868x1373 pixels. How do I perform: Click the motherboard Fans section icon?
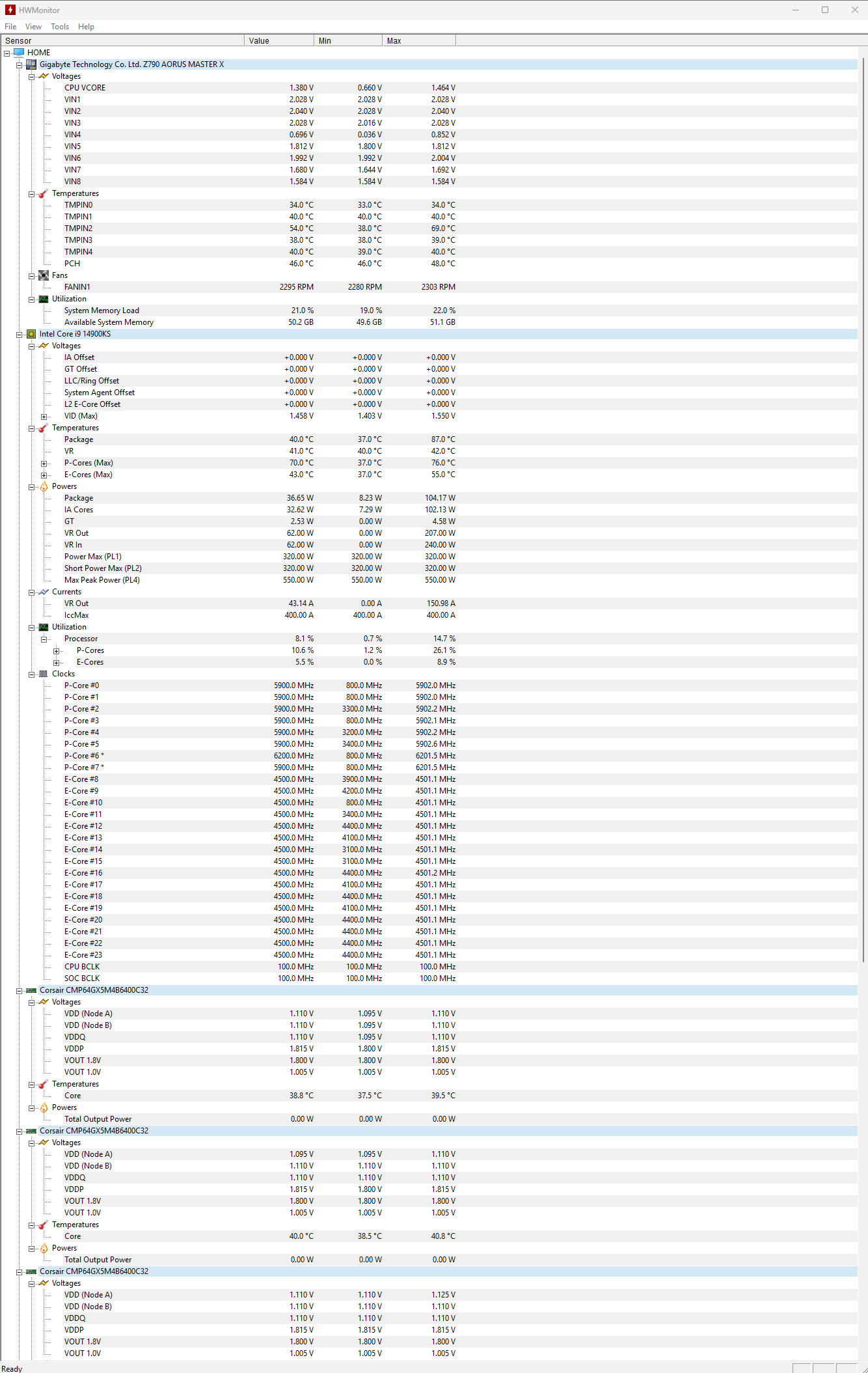click(44, 275)
